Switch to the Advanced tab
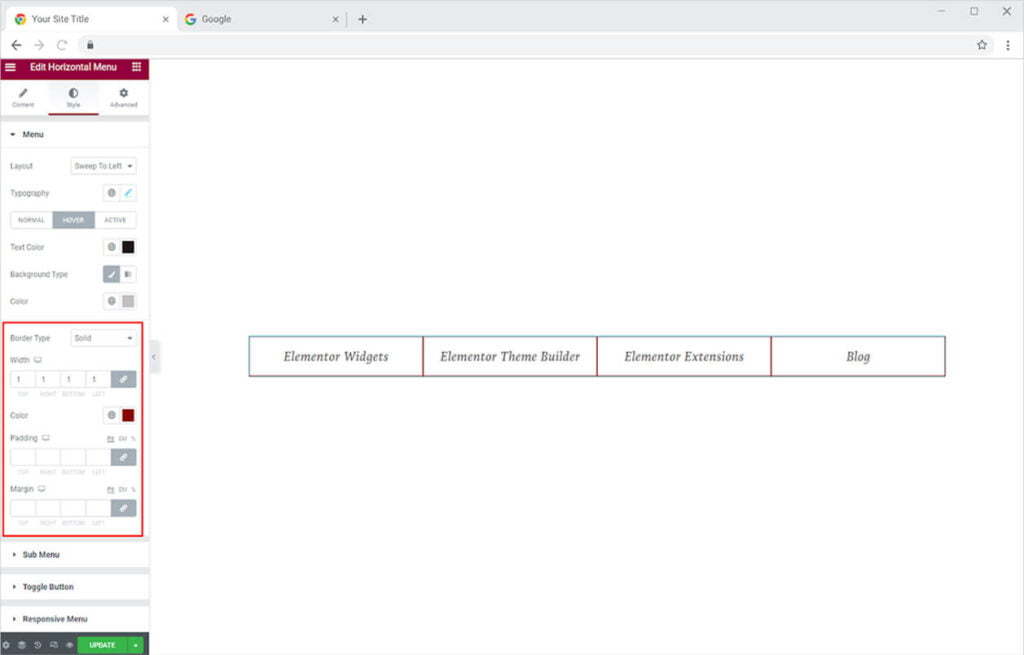1024x655 pixels. pos(123,97)
